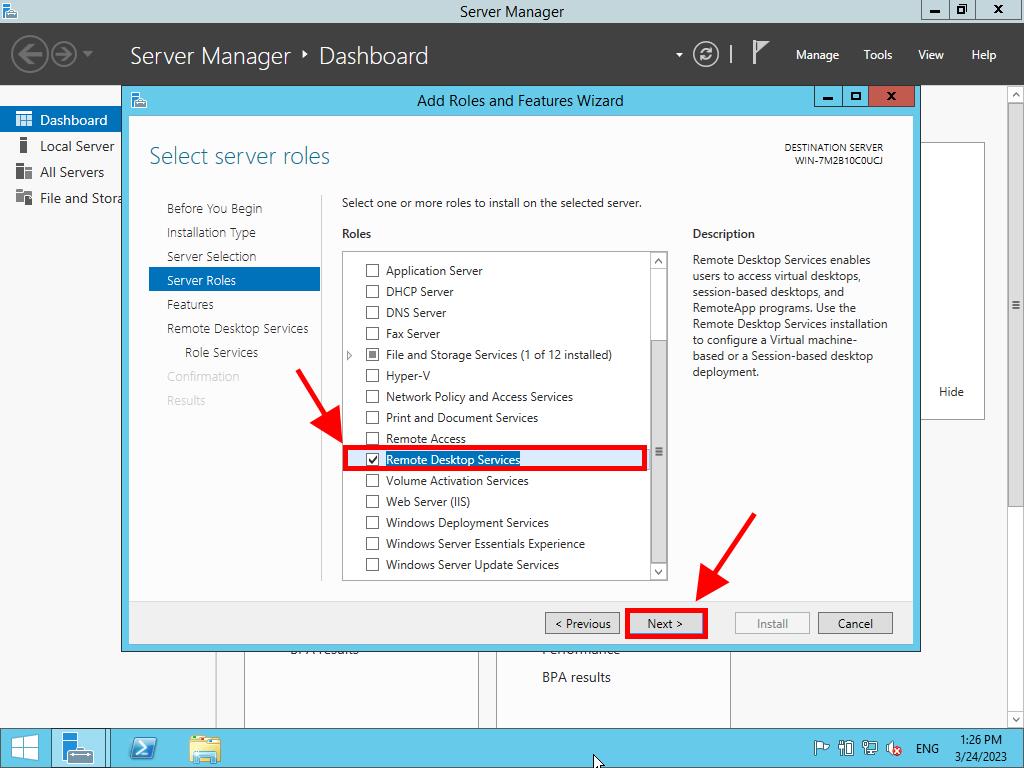Check Network Policy and Access Services
The image size is (1024, 768).
[372, 396]
